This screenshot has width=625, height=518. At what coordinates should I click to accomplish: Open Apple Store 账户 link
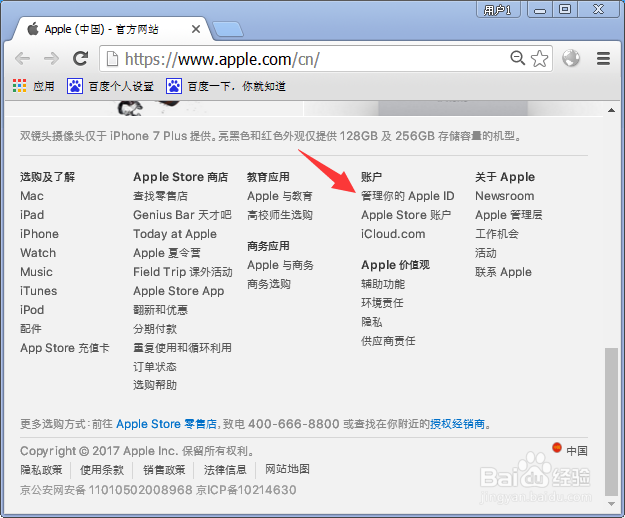point(406,215)
